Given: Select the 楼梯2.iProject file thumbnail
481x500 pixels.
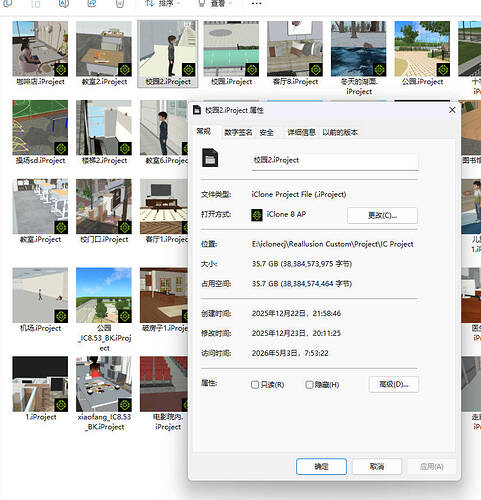Looking at the screenshot, I should click(104, 127).
